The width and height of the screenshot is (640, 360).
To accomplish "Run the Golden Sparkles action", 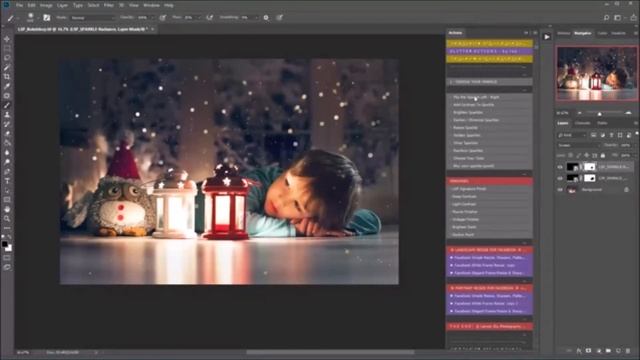I will click(489, 135).
